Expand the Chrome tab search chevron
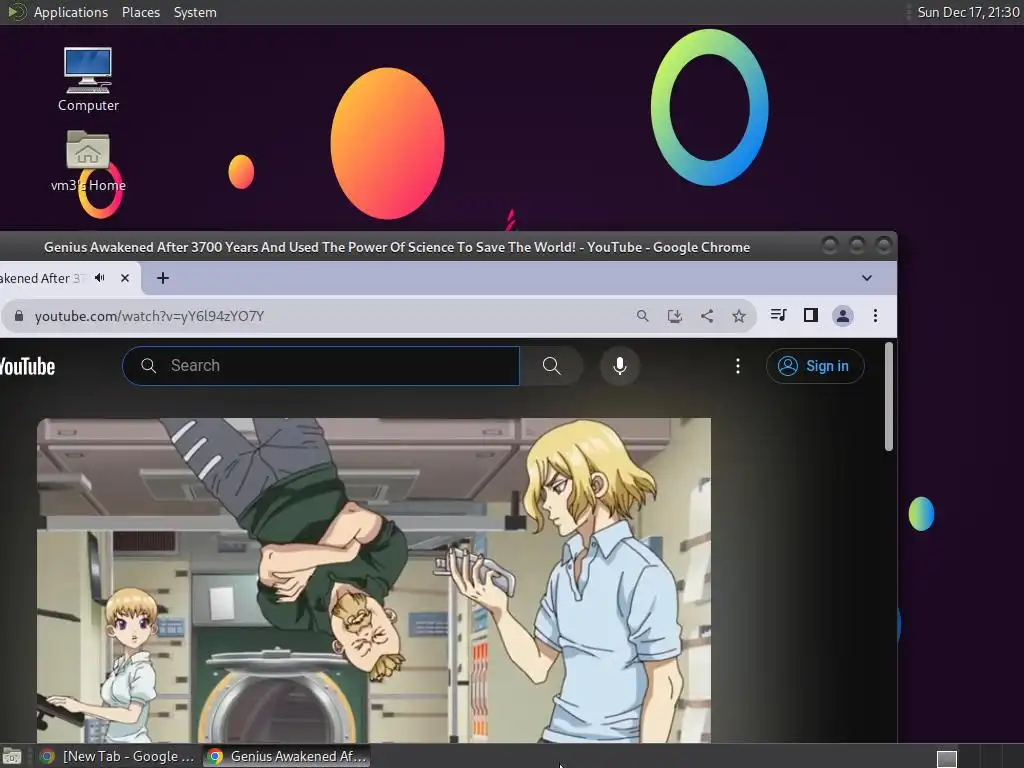This screenshot has width=1024, height=768. (x=867, y=278)
